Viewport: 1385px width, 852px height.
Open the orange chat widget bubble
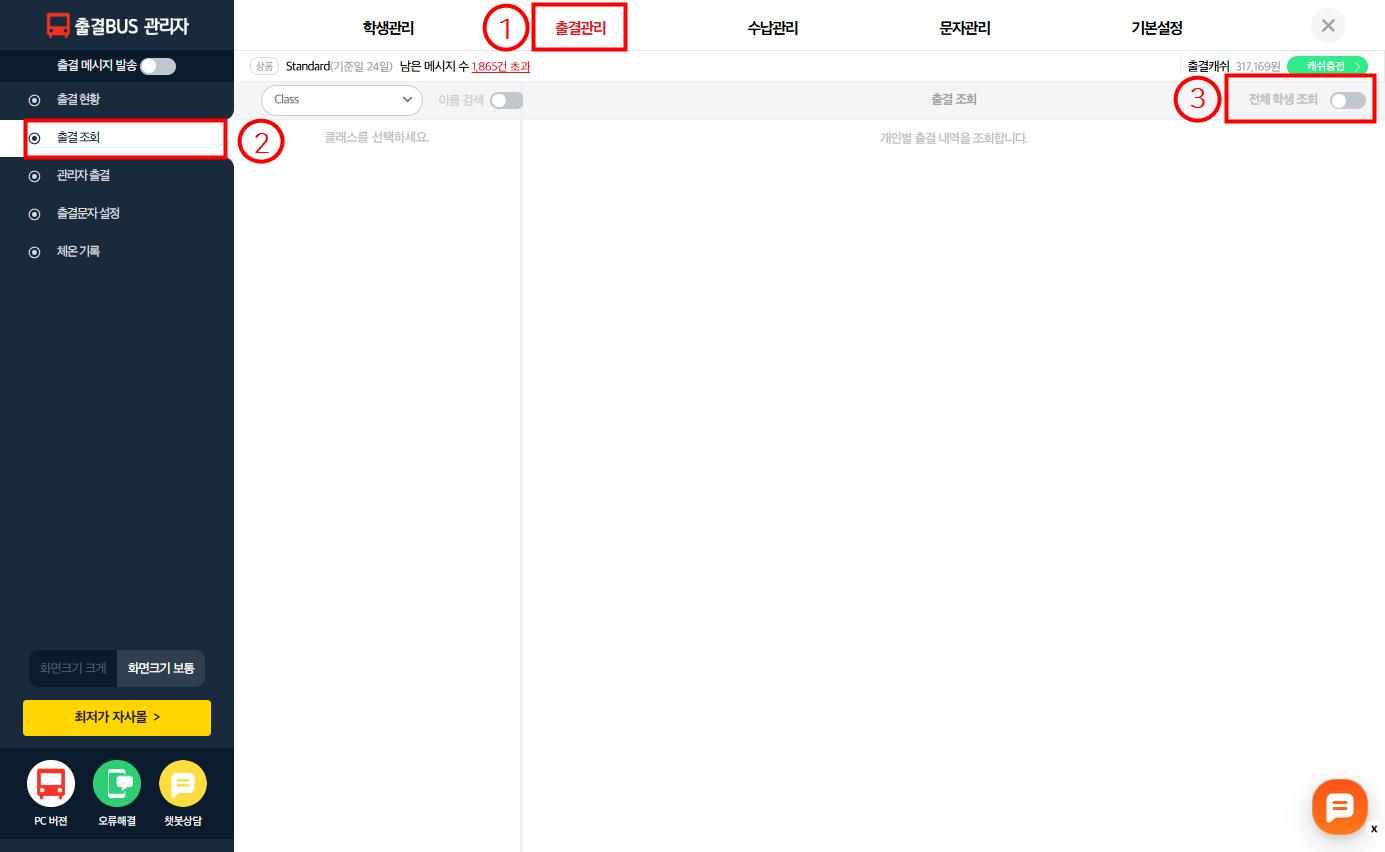[1339, 806]
